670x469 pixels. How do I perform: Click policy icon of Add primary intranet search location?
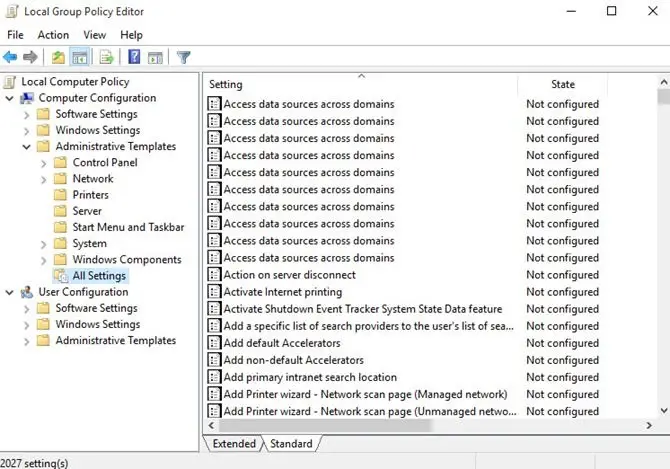click(214, 377)
